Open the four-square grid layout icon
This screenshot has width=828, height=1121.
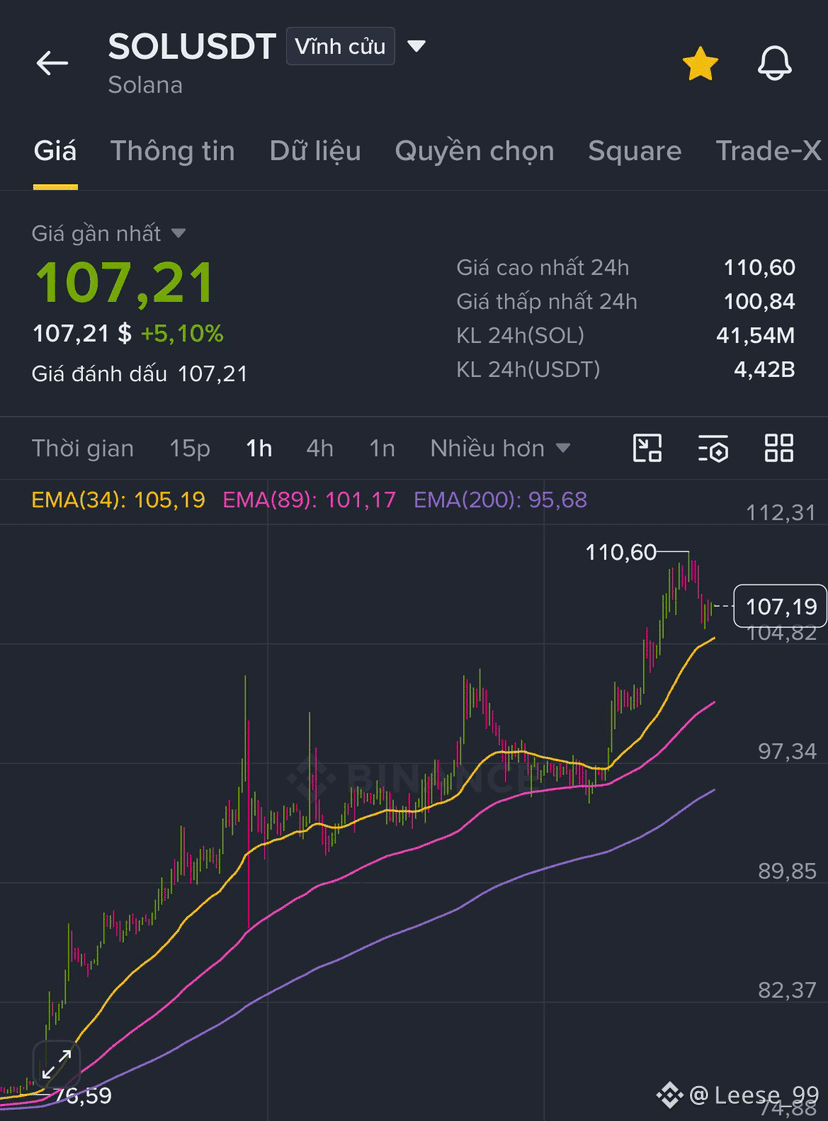[x=779, y=448]
